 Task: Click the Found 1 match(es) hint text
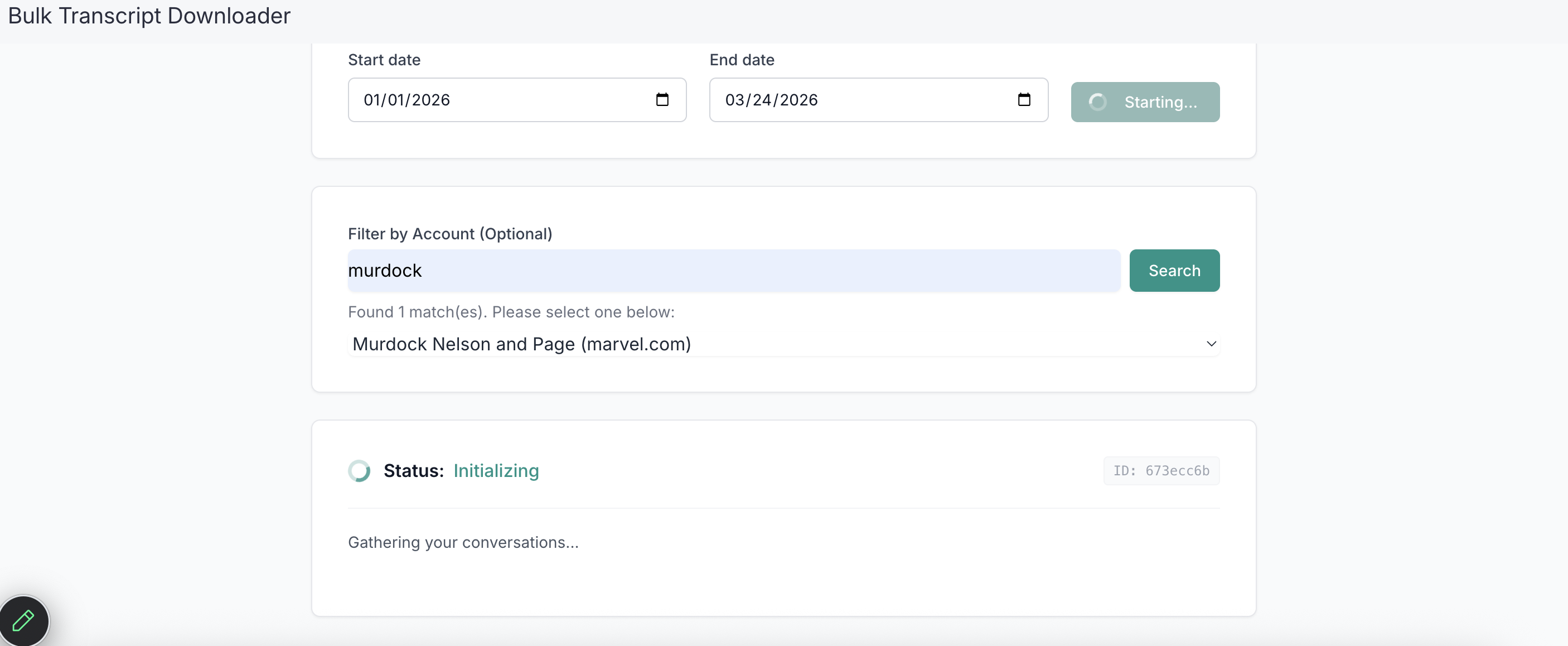[511, 312]
